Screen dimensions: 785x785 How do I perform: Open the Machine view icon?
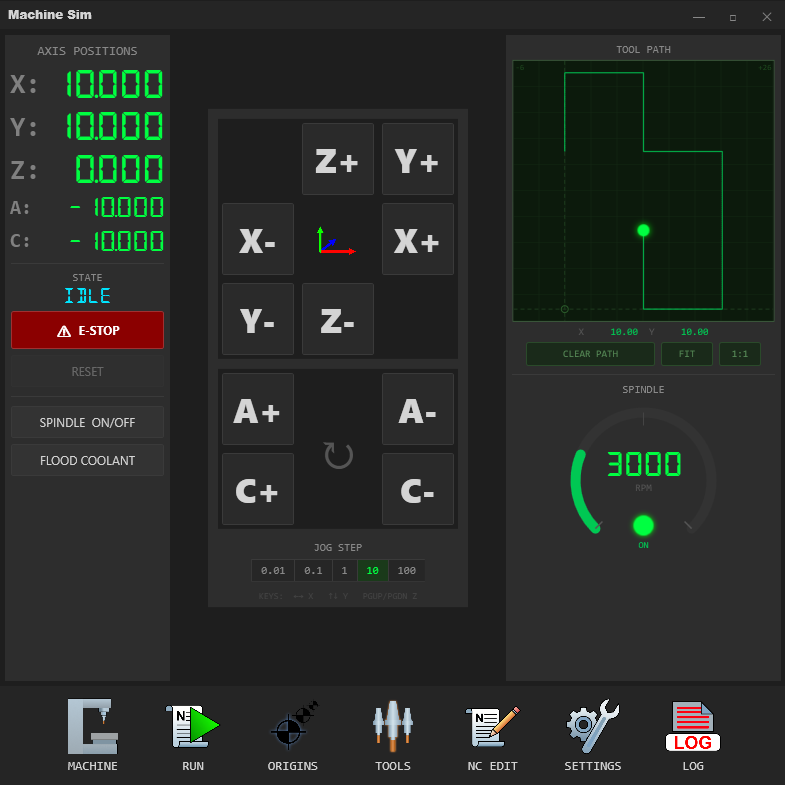click(x=93, y=726)
